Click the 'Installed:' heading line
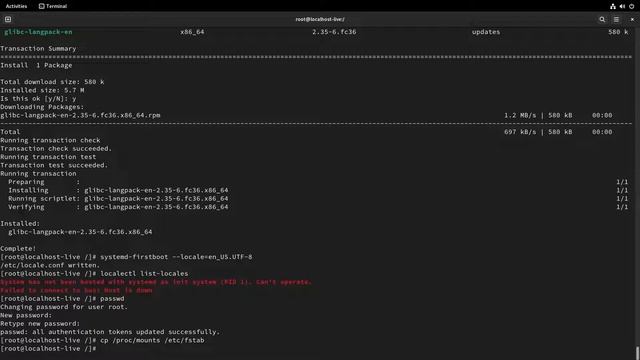 [x=20, y=224]
